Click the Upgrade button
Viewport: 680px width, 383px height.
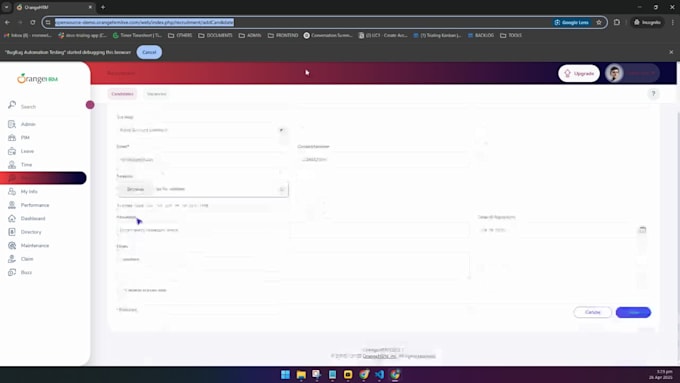click(x=579, y=73)
